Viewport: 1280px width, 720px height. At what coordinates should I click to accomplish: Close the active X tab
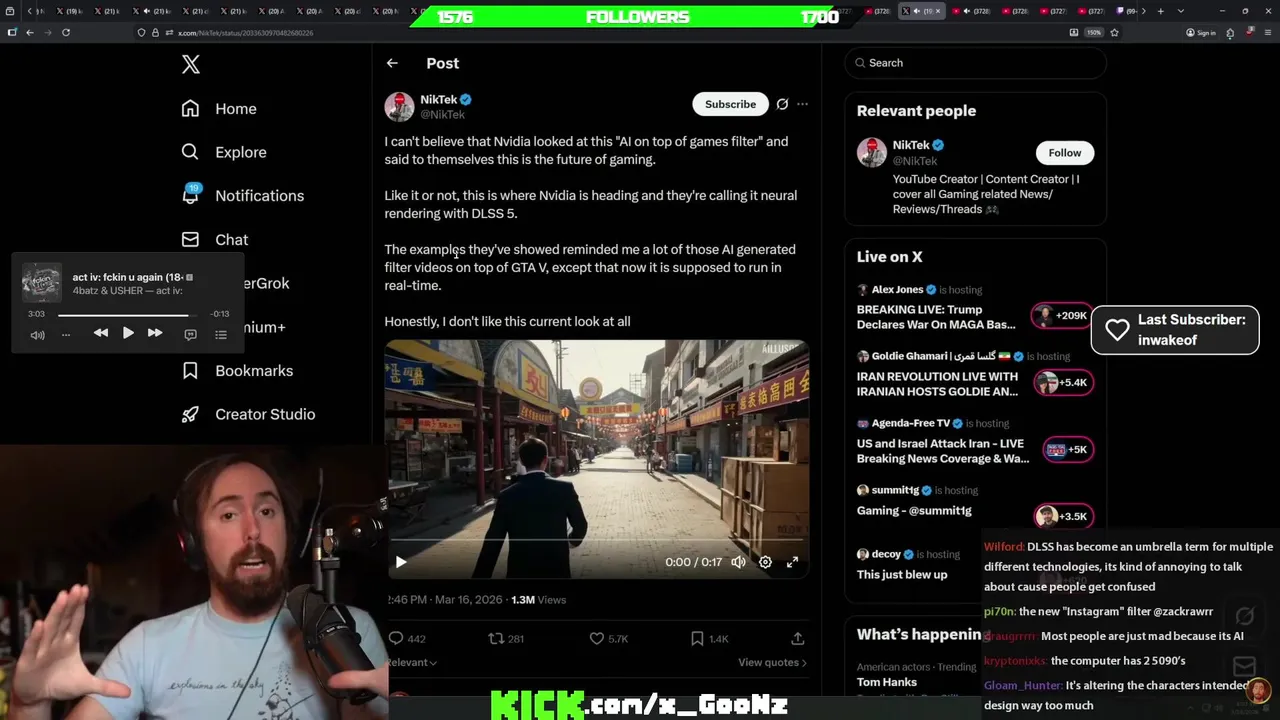[x=937, y=11]
